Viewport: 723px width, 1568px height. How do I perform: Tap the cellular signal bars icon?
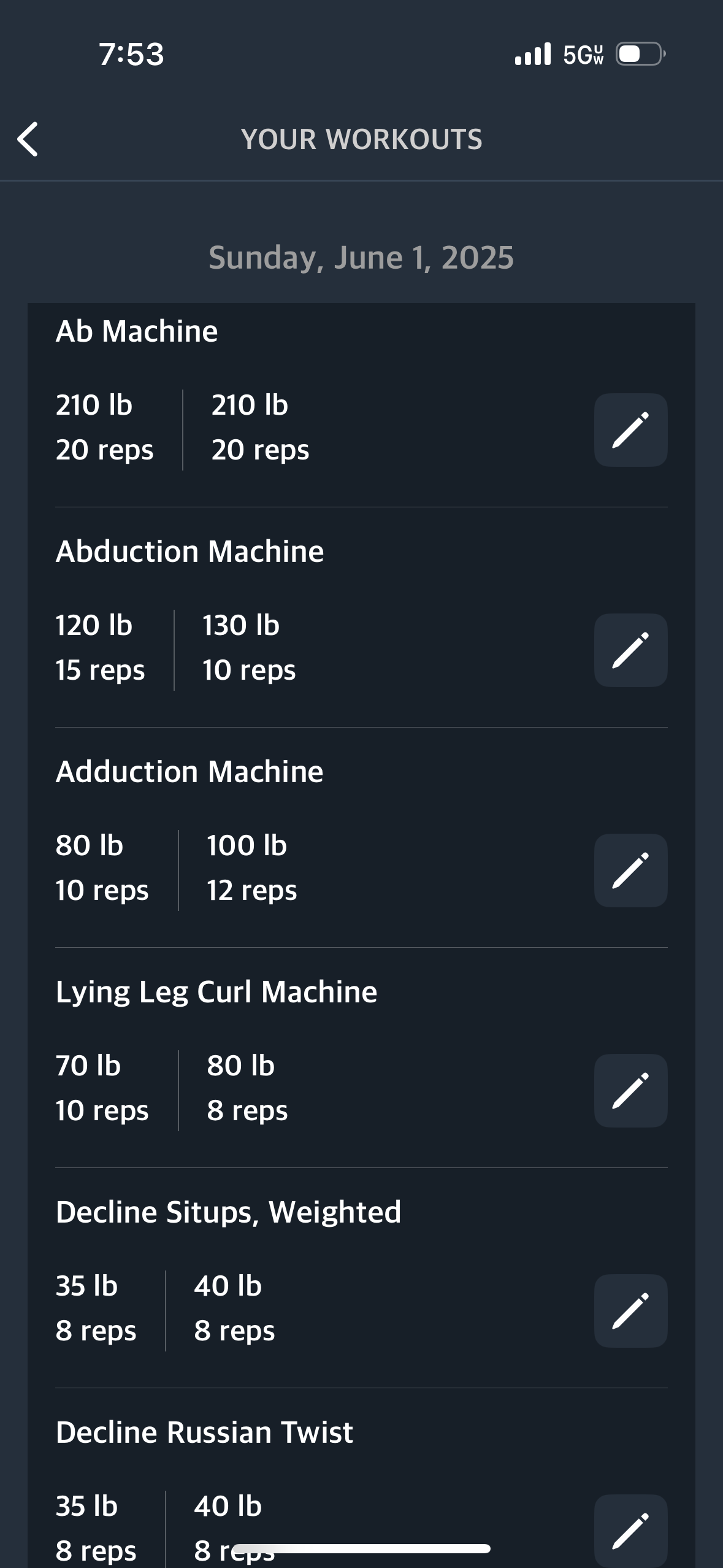coord(533,54)
